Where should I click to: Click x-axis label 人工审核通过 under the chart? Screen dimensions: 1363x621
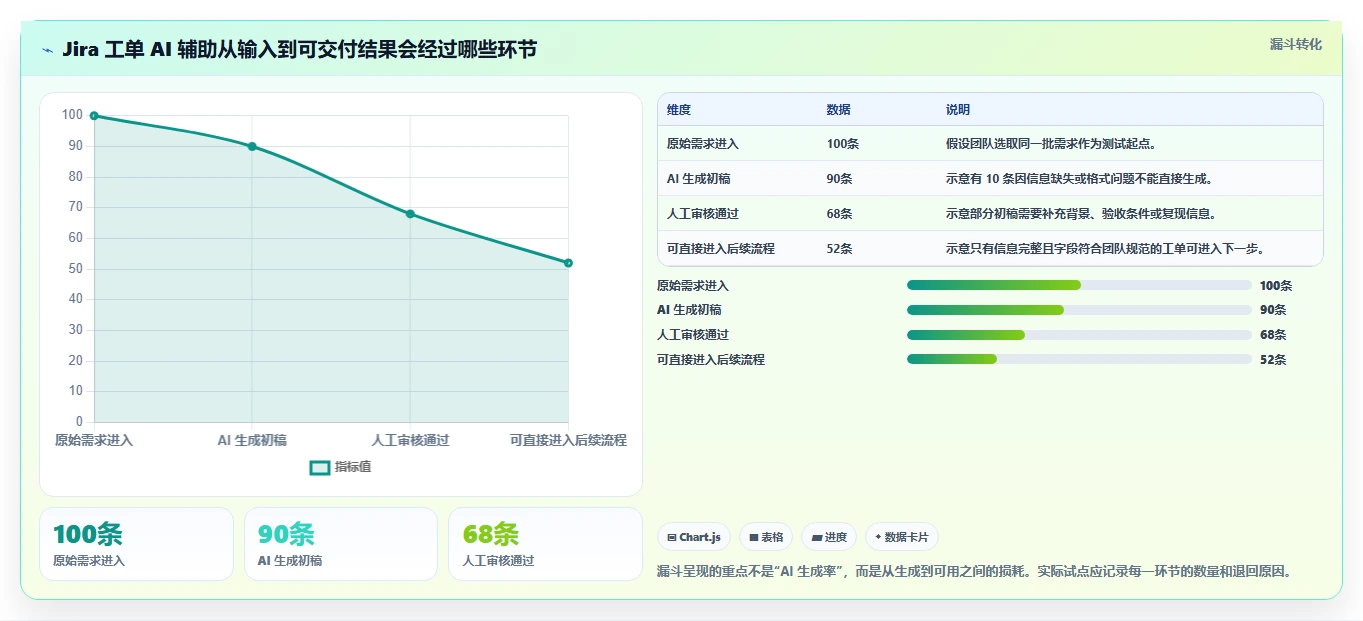(x=410, y=440)
